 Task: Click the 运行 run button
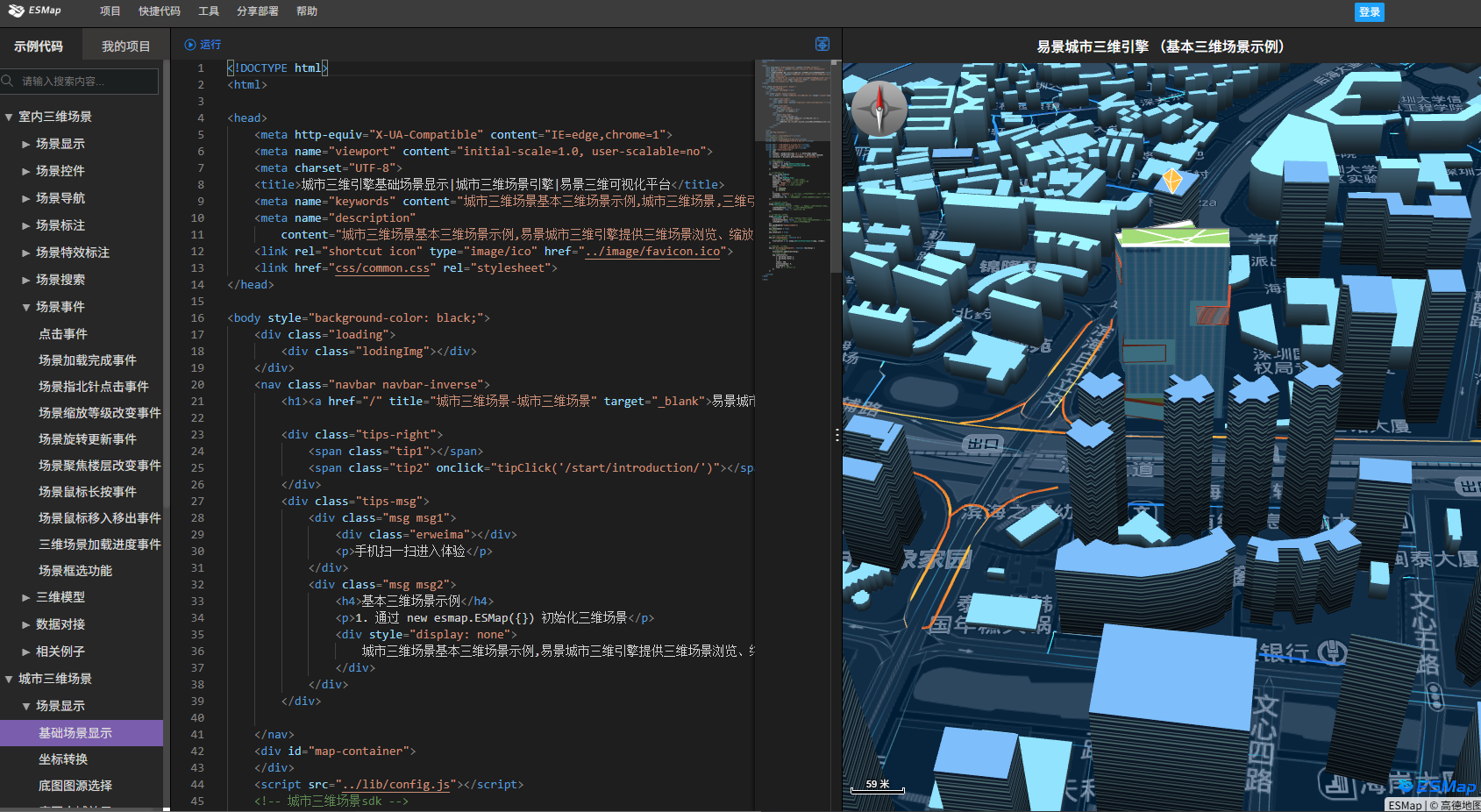pos(203,45)
